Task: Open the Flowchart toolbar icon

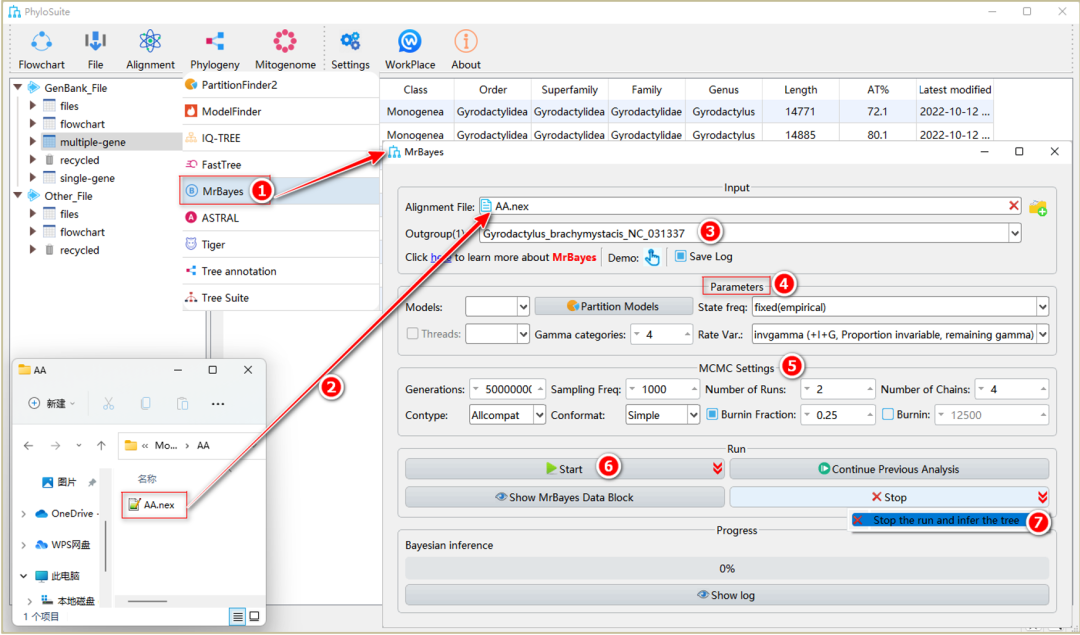Action: 41,42
